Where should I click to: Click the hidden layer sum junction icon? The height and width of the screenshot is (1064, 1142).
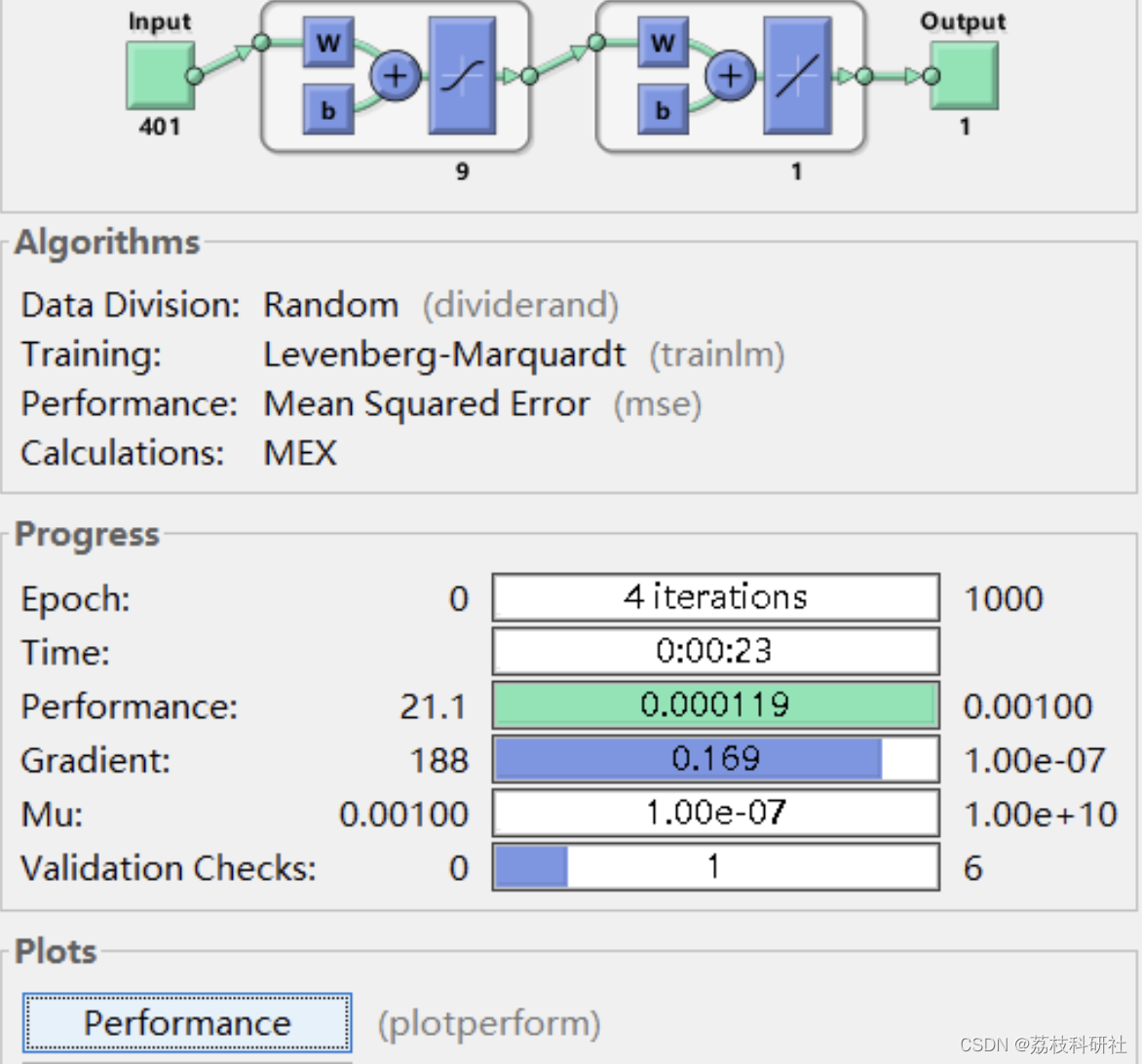point(396,76)
